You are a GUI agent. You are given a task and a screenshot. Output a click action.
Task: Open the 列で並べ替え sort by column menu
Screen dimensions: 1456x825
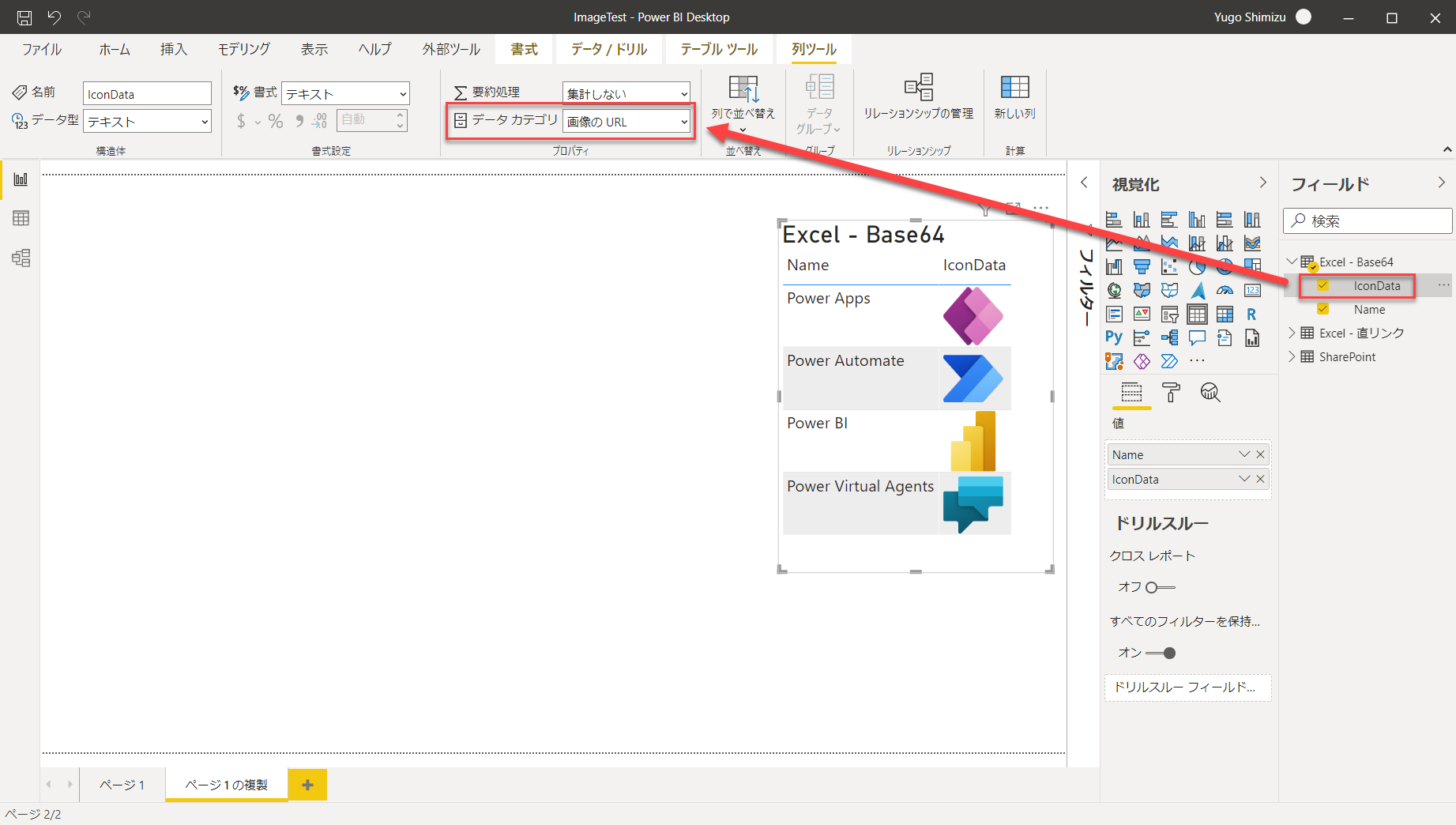coord(743,104)
